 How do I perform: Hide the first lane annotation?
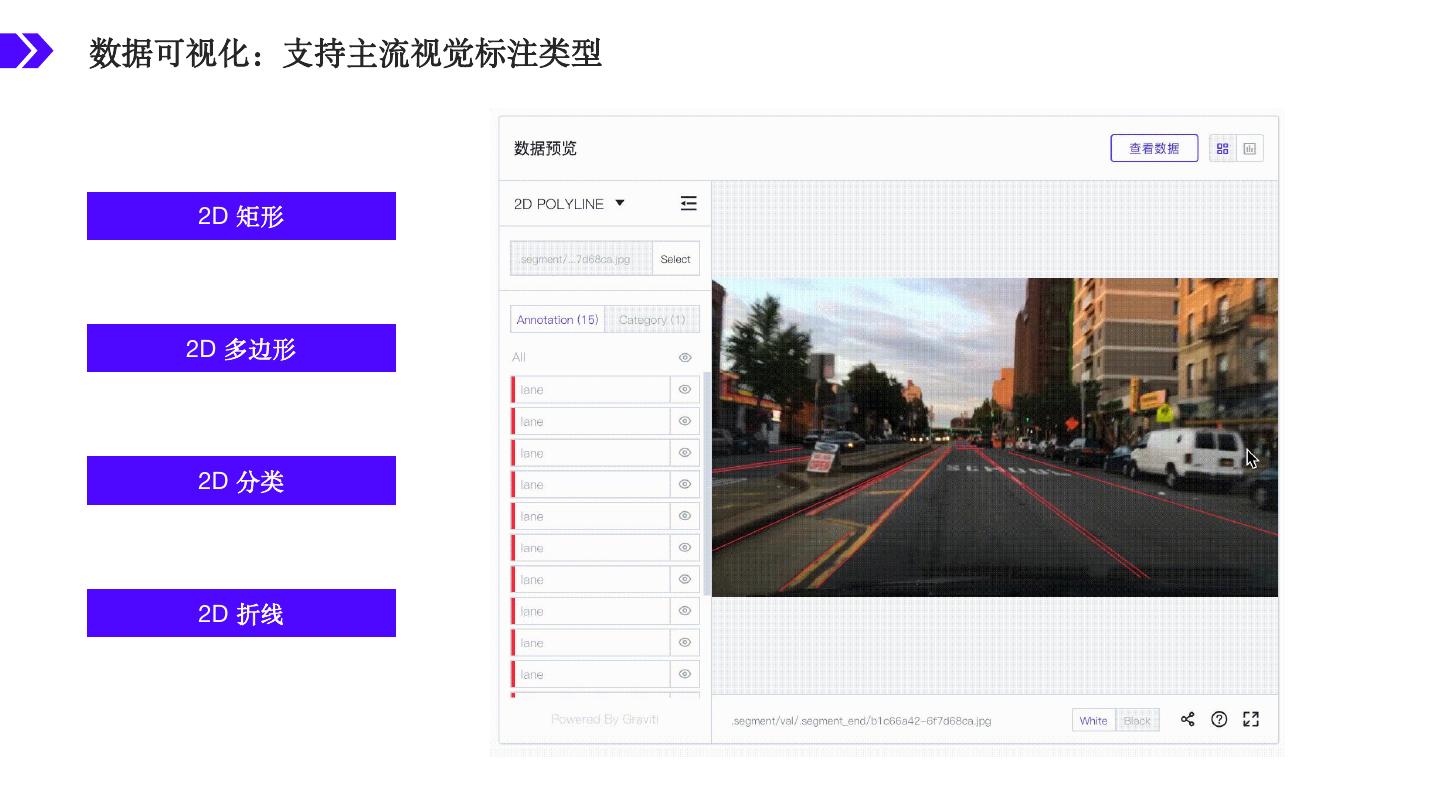coord(685,389)
